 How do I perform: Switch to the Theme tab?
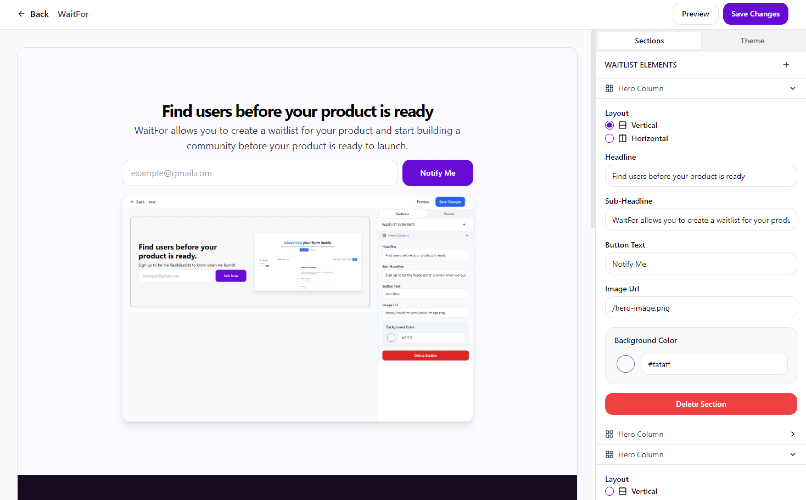click(752, 41)
